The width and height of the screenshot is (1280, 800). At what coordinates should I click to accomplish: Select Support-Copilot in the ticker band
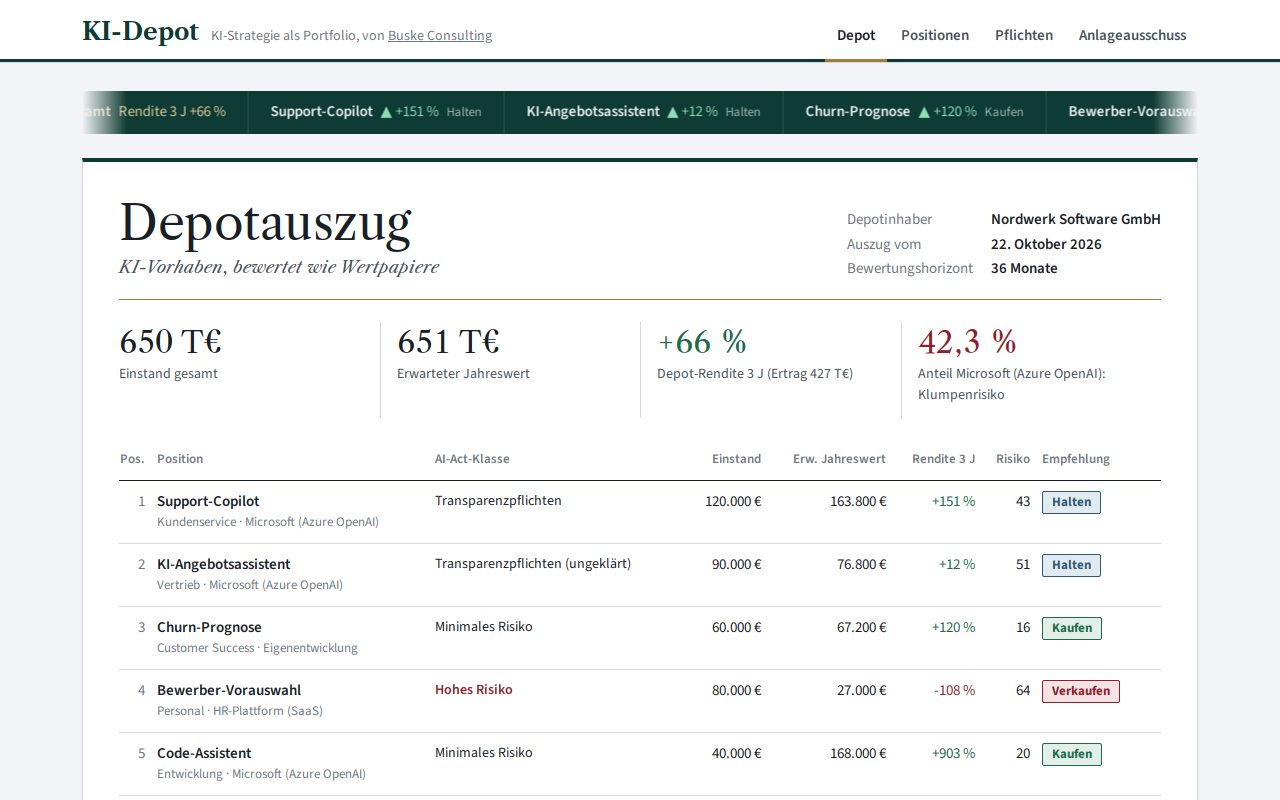322,112
